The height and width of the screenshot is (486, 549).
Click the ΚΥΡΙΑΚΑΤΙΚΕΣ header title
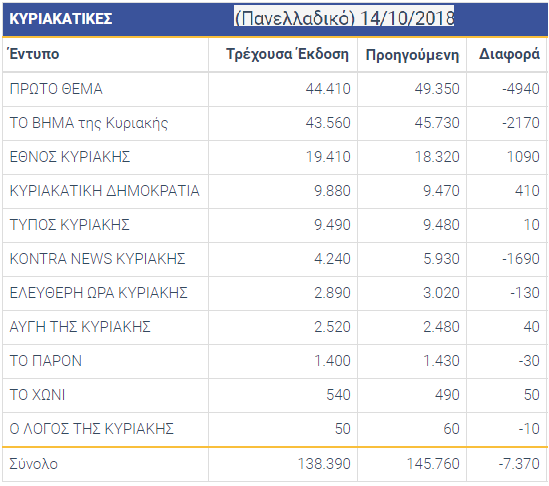point(61,19)
